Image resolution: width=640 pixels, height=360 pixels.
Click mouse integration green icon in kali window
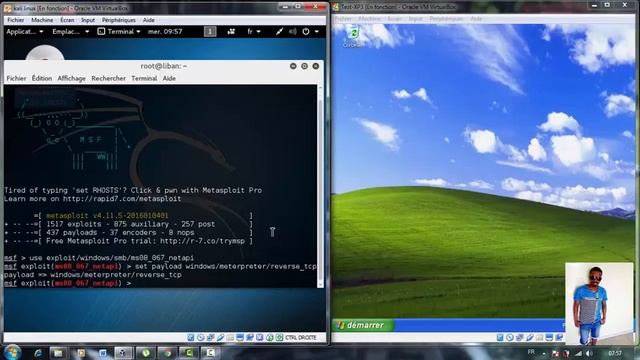(269, 338)
